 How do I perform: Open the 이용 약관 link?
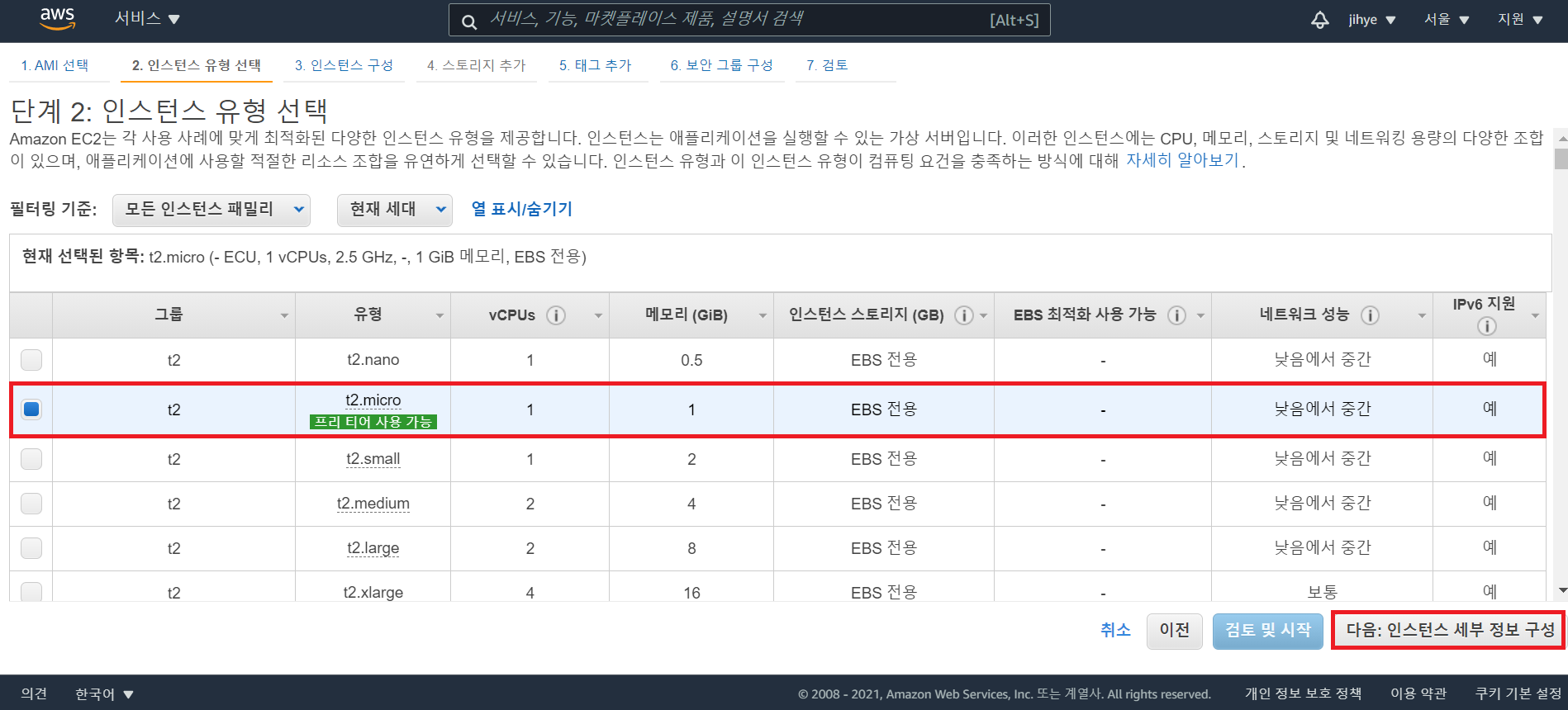(x=1418, y=693)
